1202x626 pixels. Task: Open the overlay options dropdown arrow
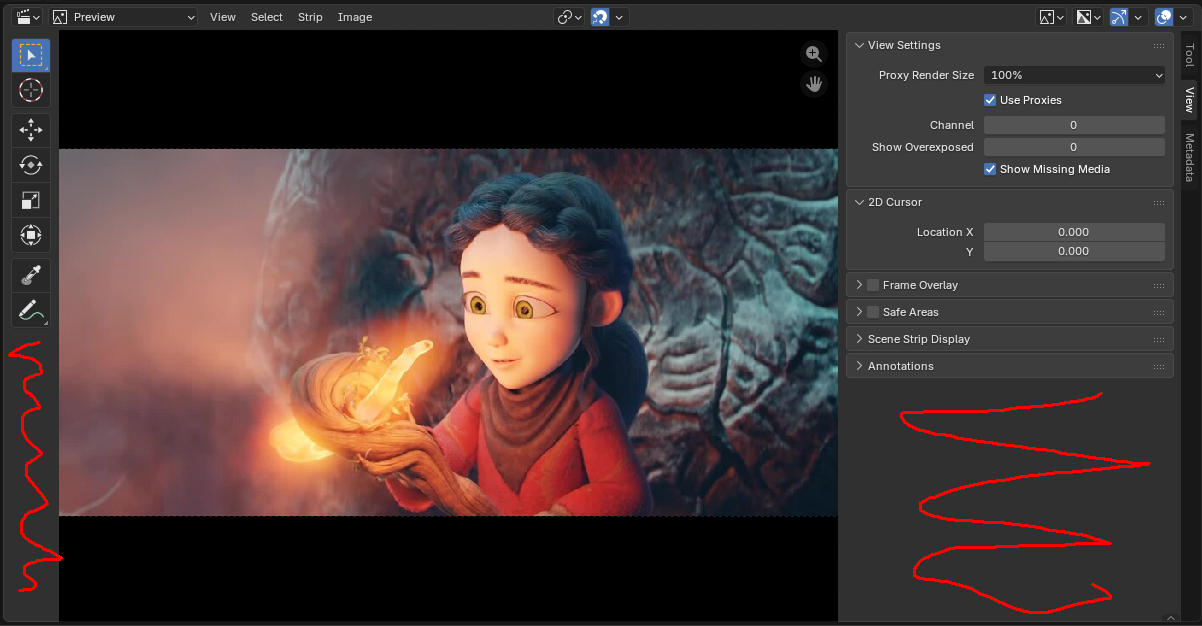pos(1182,17)
